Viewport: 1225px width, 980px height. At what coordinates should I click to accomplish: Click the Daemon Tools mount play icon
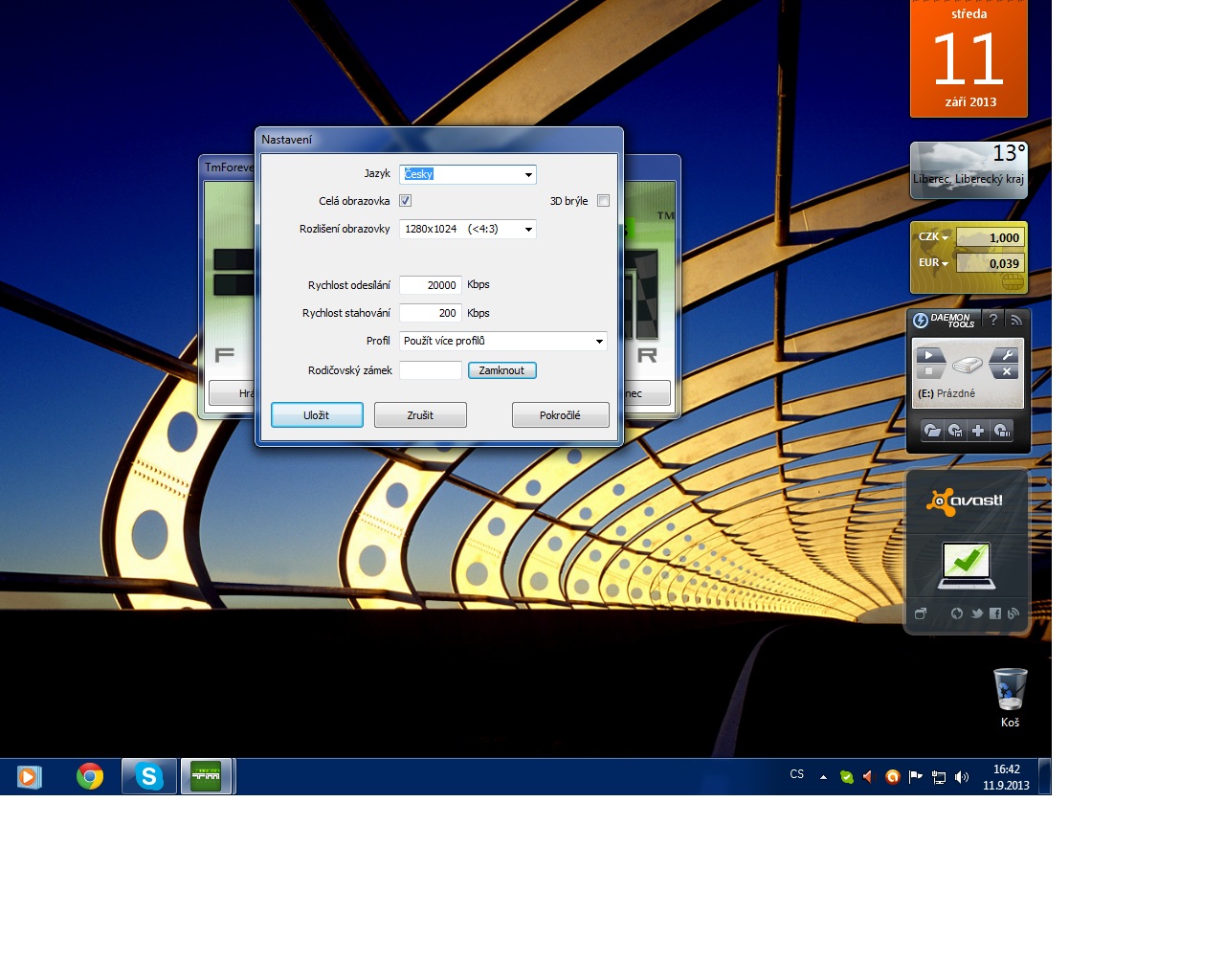click(928, 355)
